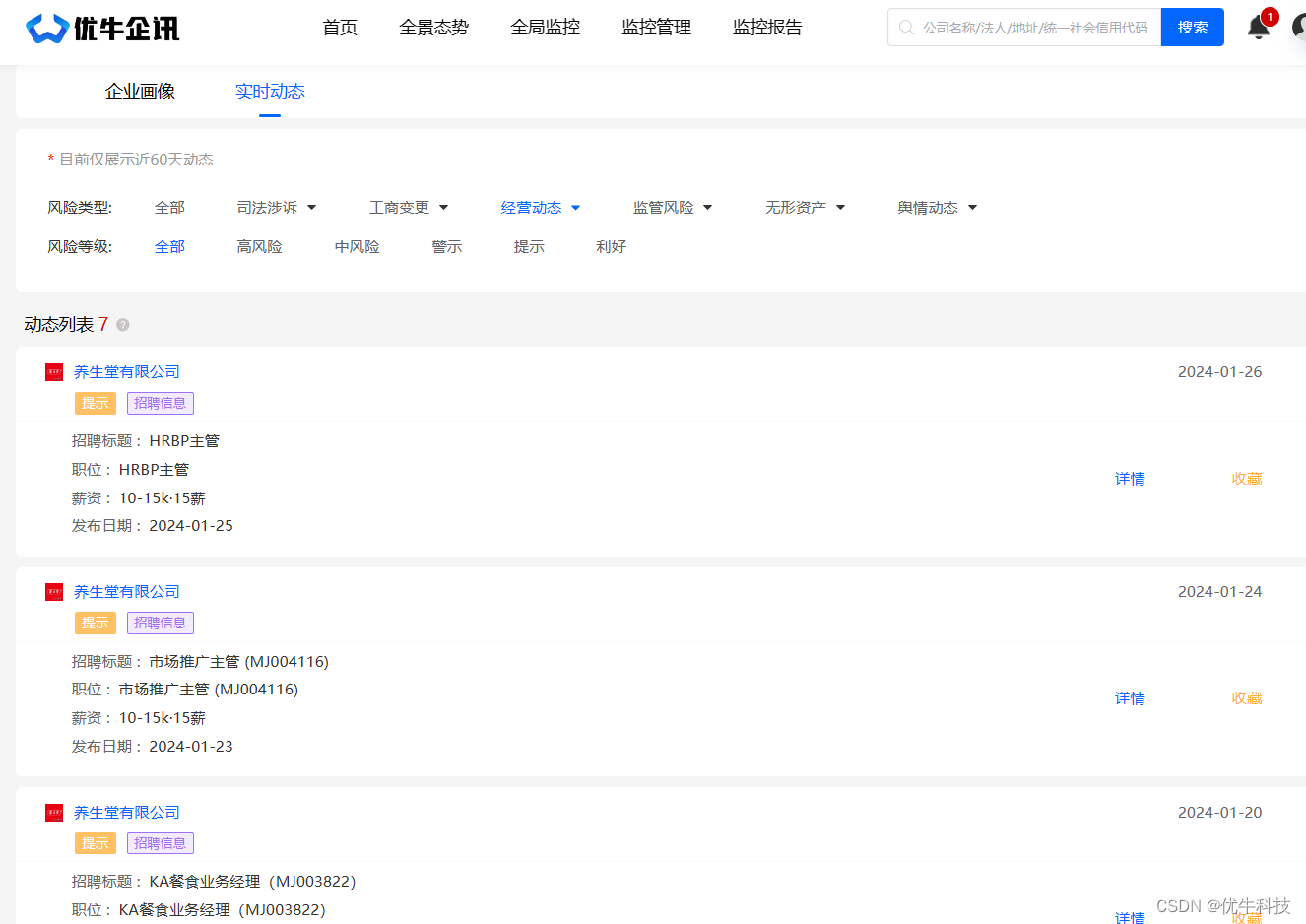
Task: Open 全景态势 navigation item
Action: (433, 28)
